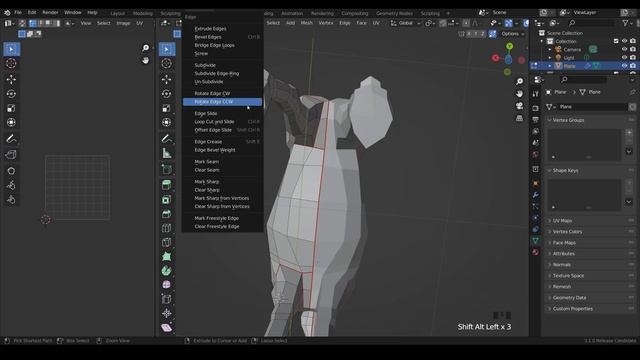
Task: Click the red X axis on navigation gizmo
Action: pos(496,58)
